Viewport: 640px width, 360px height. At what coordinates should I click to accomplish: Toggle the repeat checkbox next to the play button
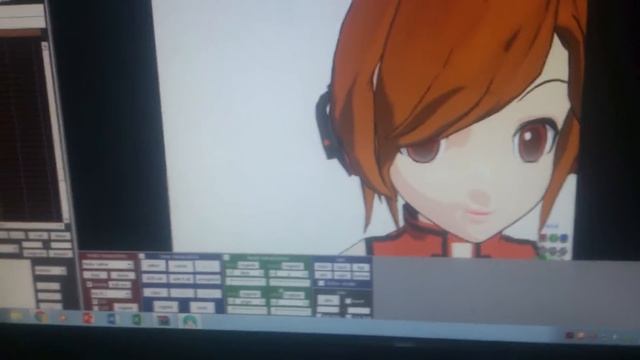tap(348, 301)
